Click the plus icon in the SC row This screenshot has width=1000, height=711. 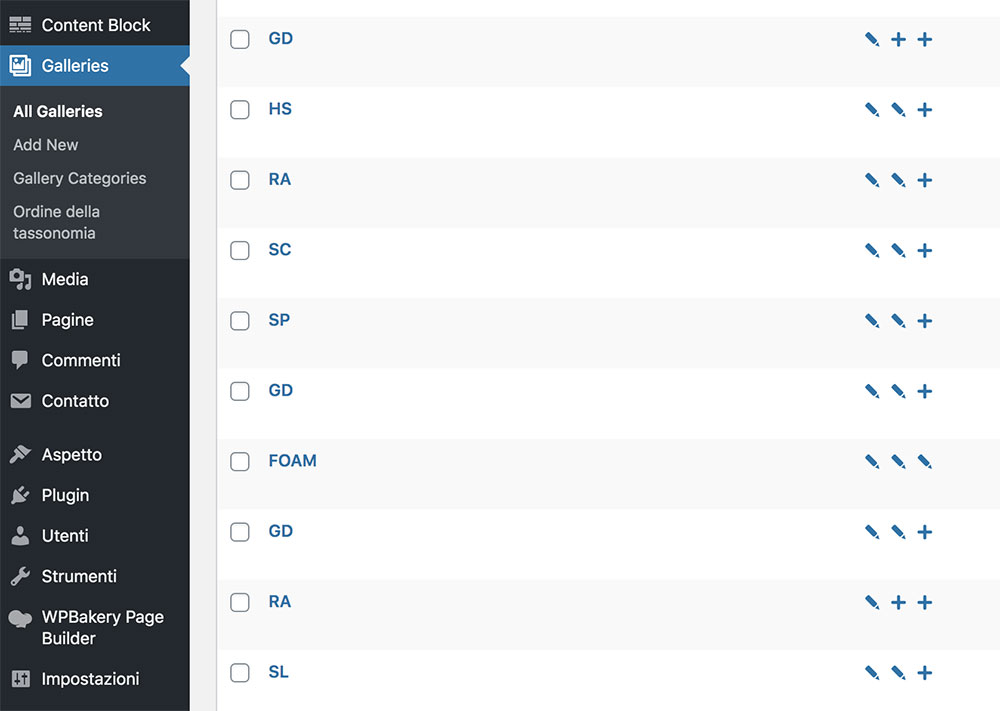tap(925, 251)
